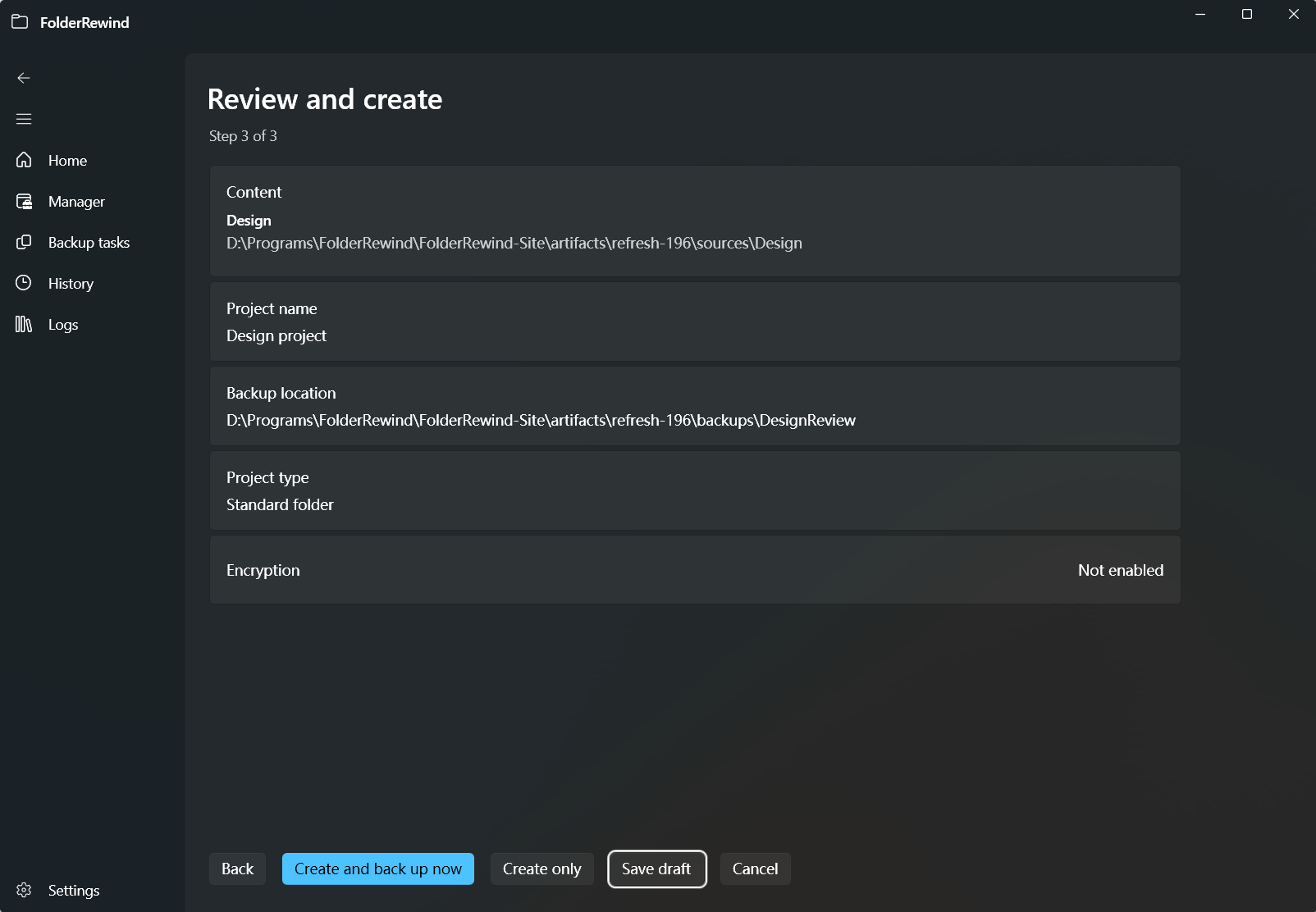Click the Backup tasks copy icon
Image resolution: width=1316 pixels, height=912 pixels.
tap(24, 242)
